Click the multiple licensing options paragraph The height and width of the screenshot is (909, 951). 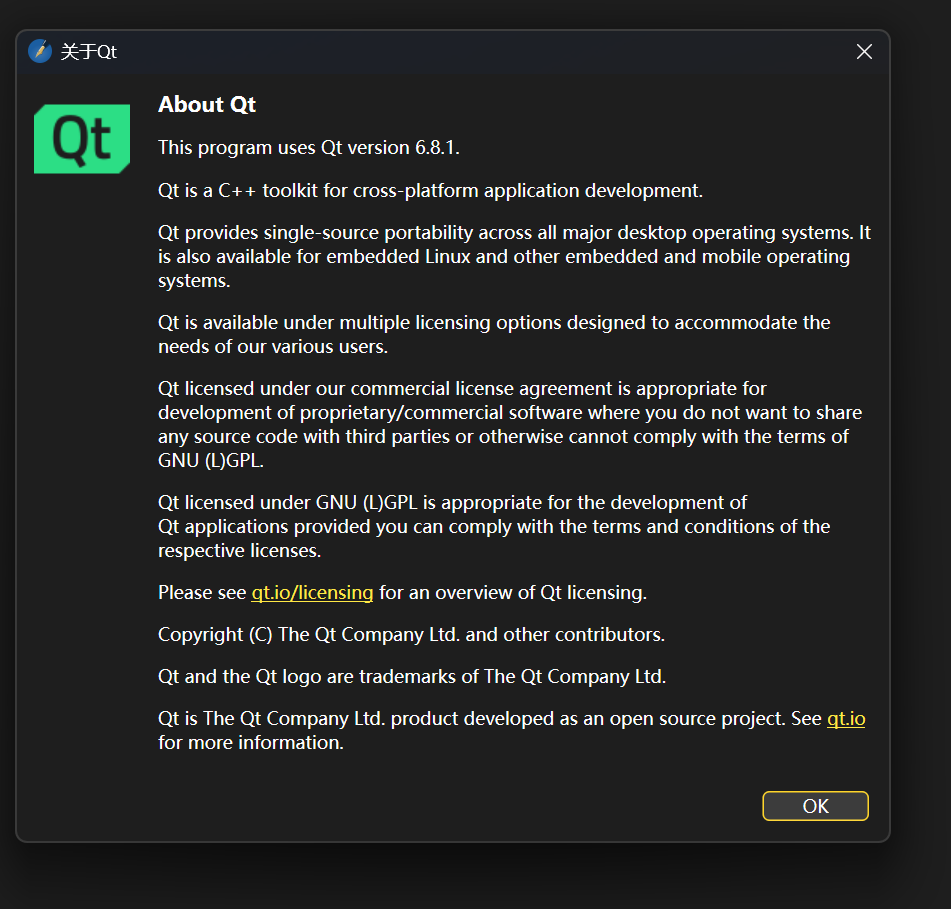[494, 335]
